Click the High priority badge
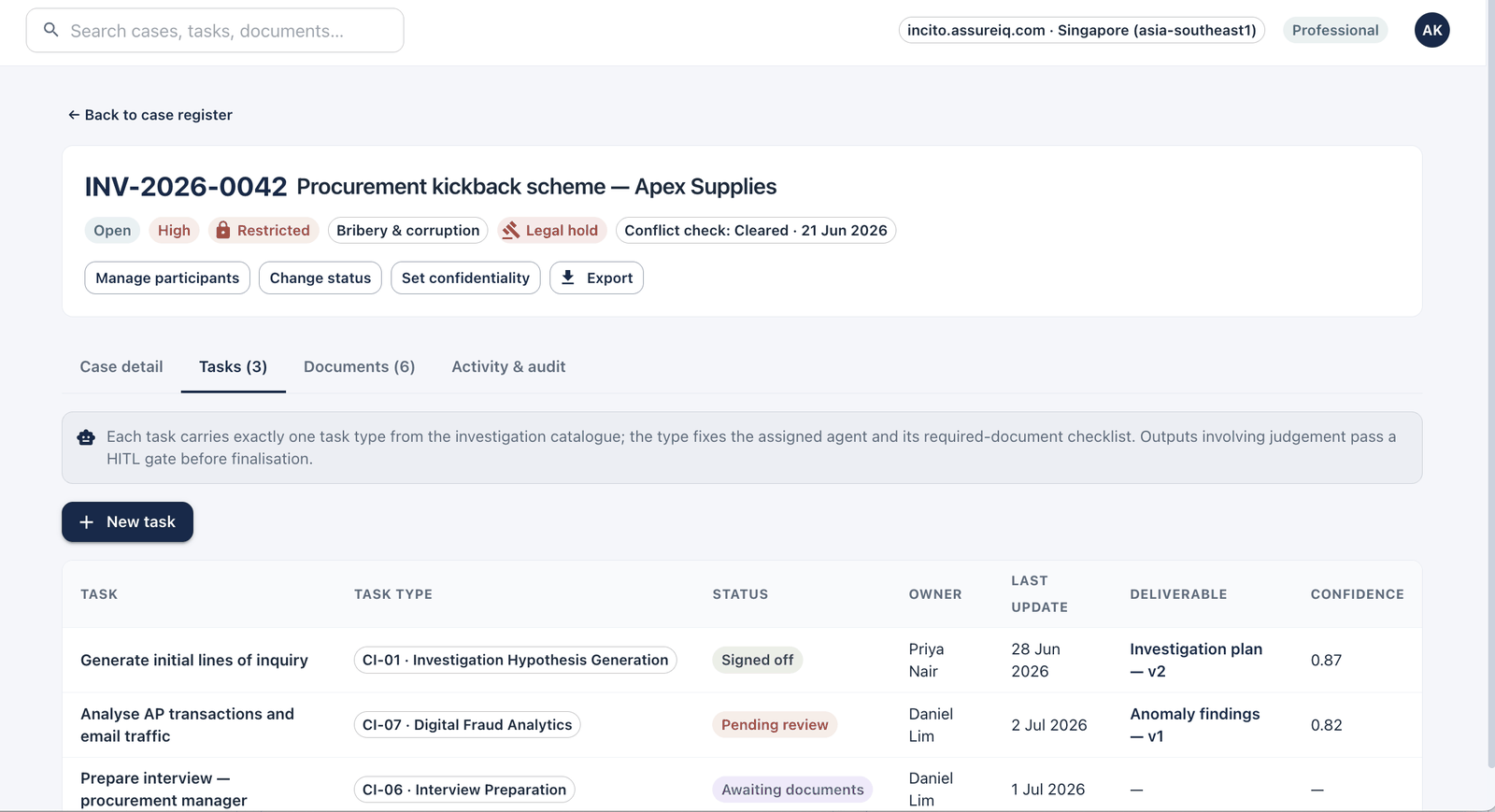The image size is (1495, 812). (x=174, y=230)
